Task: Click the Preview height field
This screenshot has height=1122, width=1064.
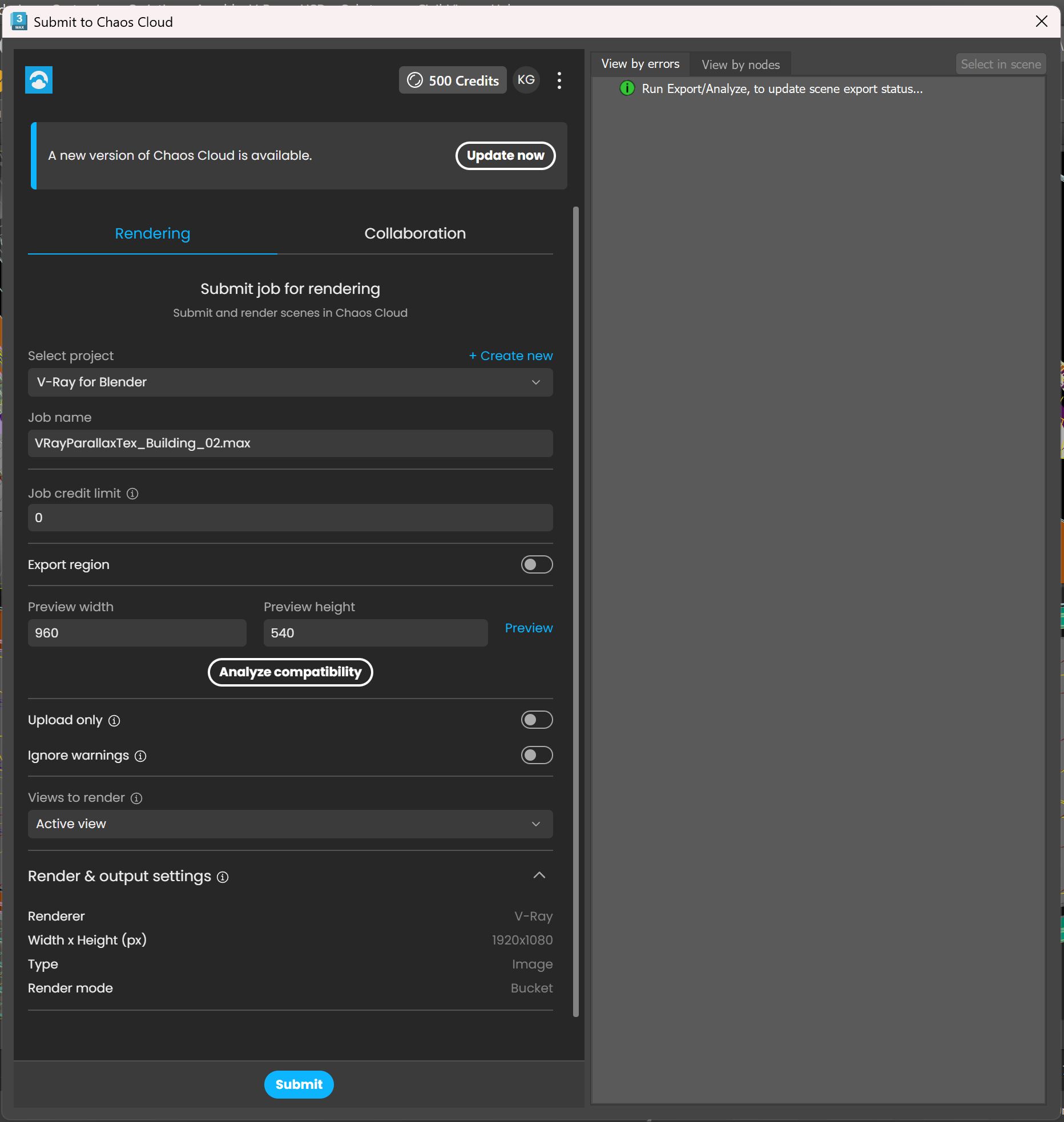Action: [x=376, y=633]
